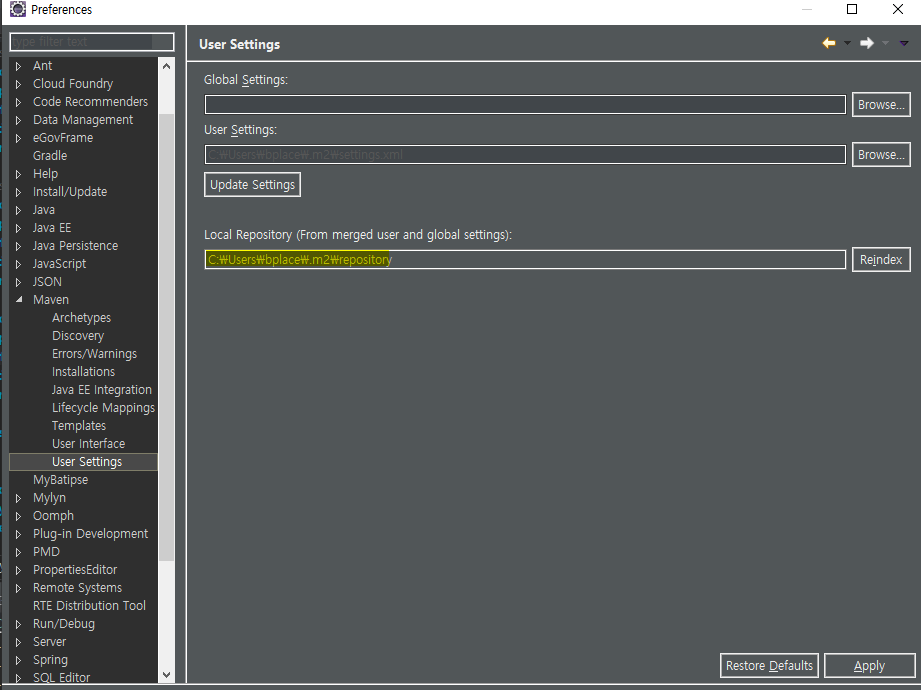The width and height of the screenshot is (921, 690).
Task: Expand the Oomph node
Action: point(18,516)
